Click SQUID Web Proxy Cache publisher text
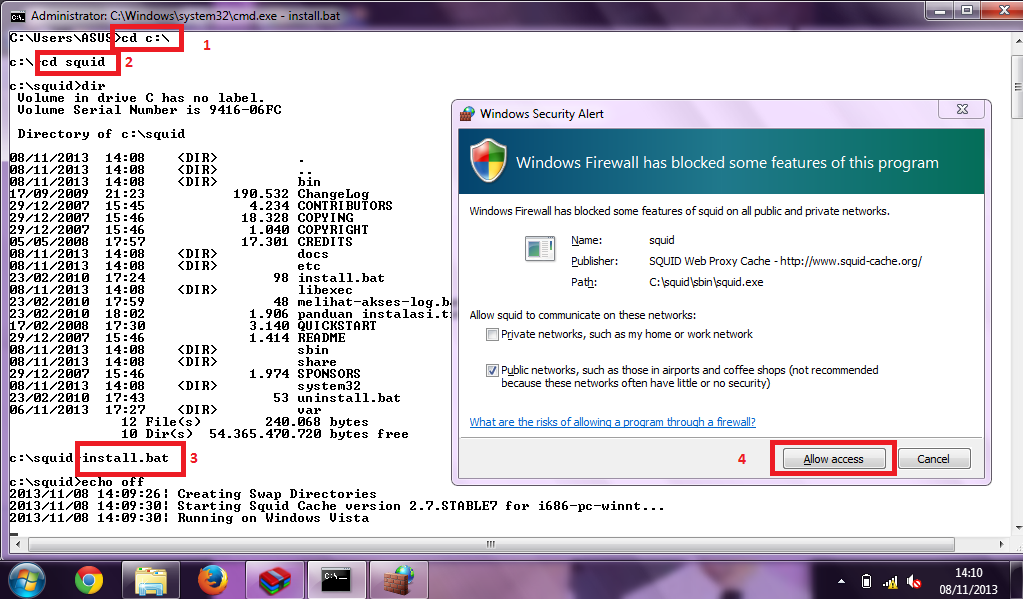The height and width of the screenshot is (599, 1023). (785, 261)
